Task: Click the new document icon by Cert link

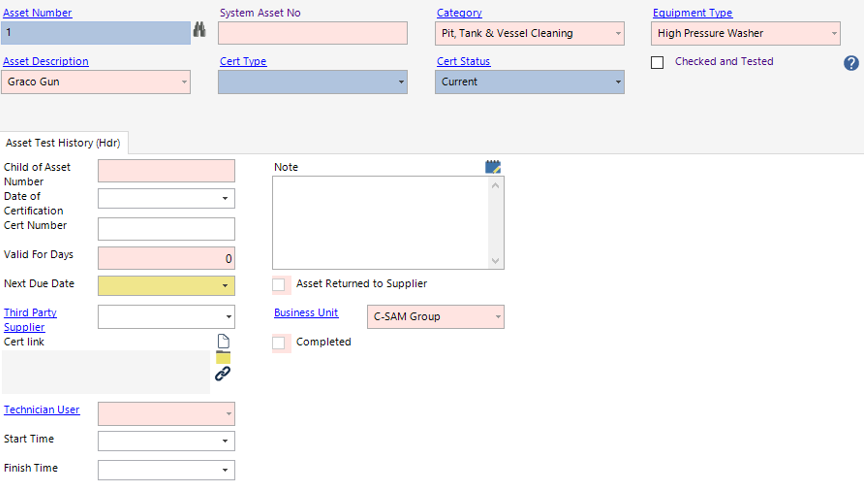Action: pos(223,341)
